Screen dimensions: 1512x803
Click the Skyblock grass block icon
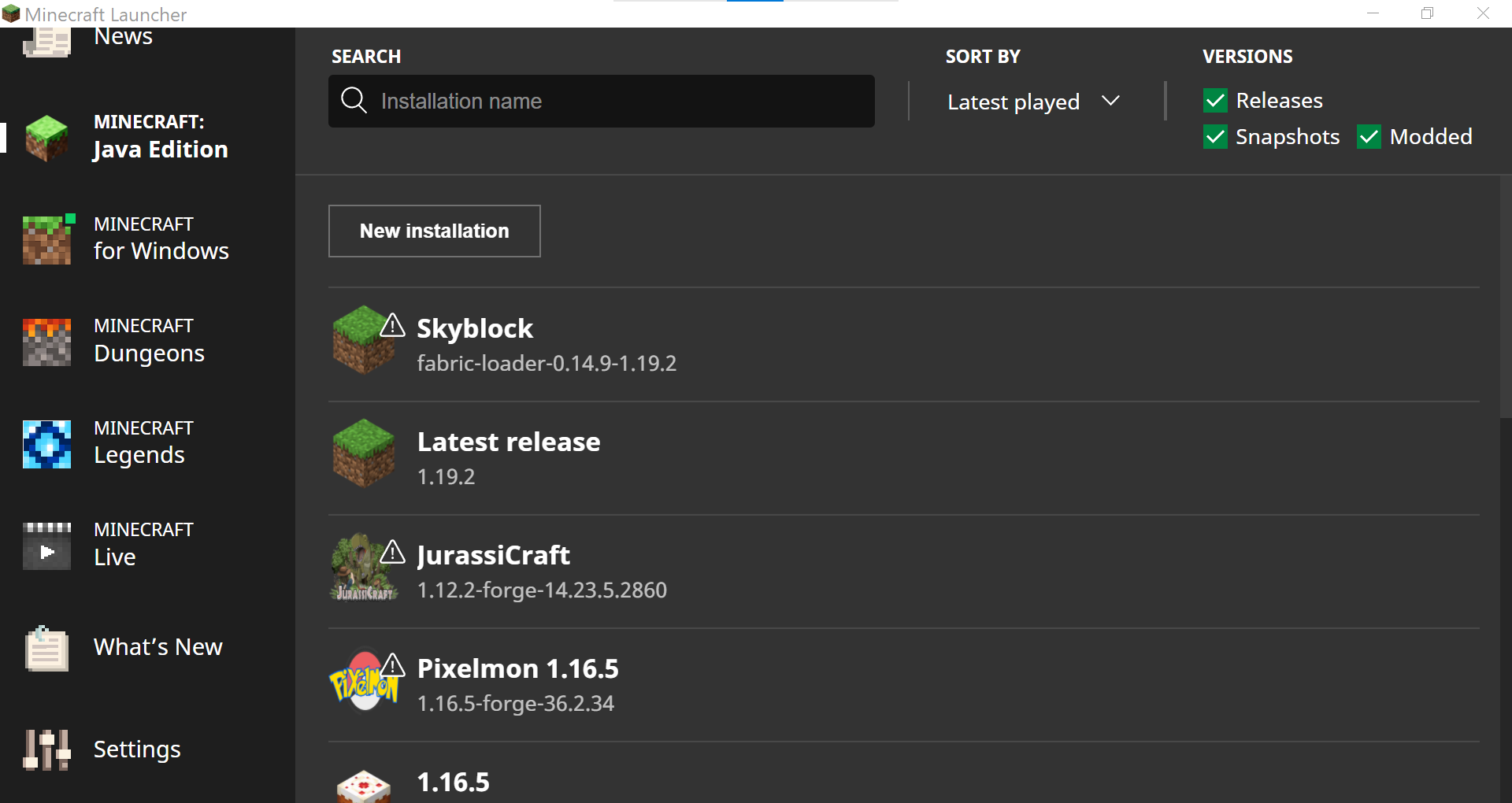point(363,339)
